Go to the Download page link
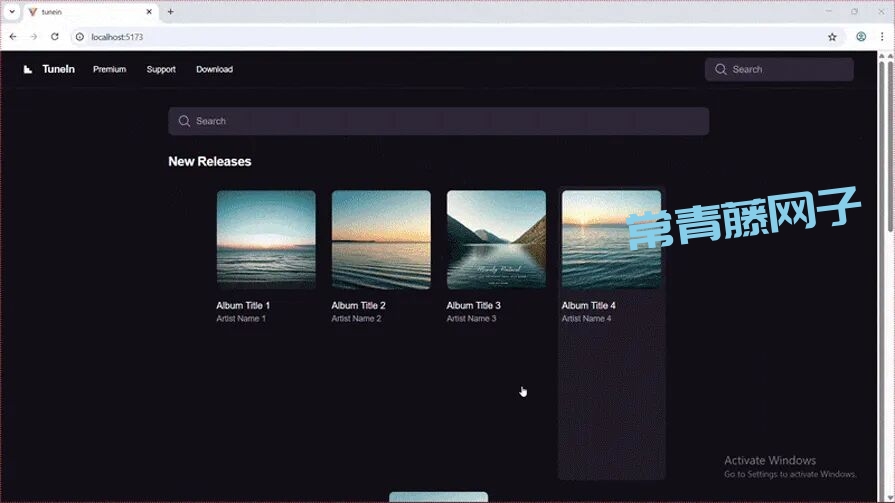The height and width of the screenshot is (503, 895). [x=214, y=70]
